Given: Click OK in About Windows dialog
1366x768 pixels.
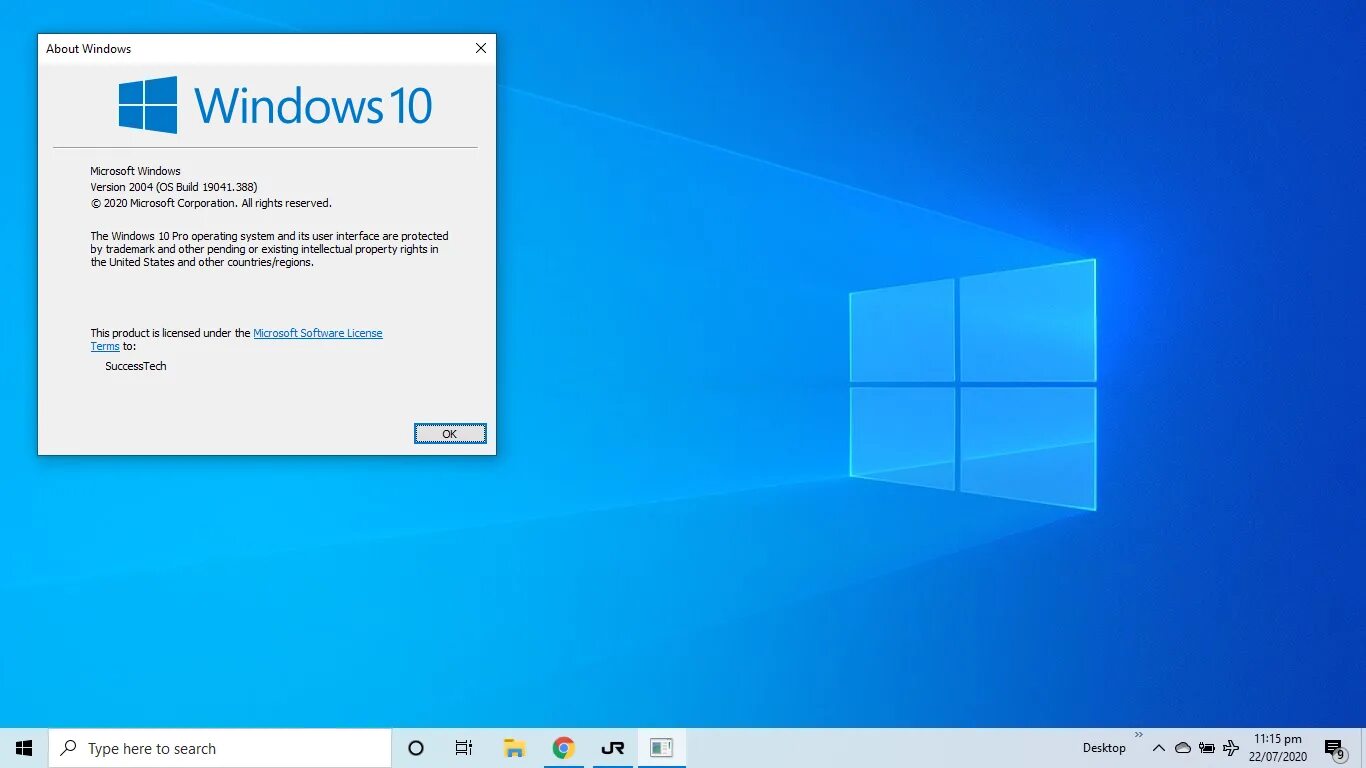Looking at the screenshot, I should pos(450,433).
